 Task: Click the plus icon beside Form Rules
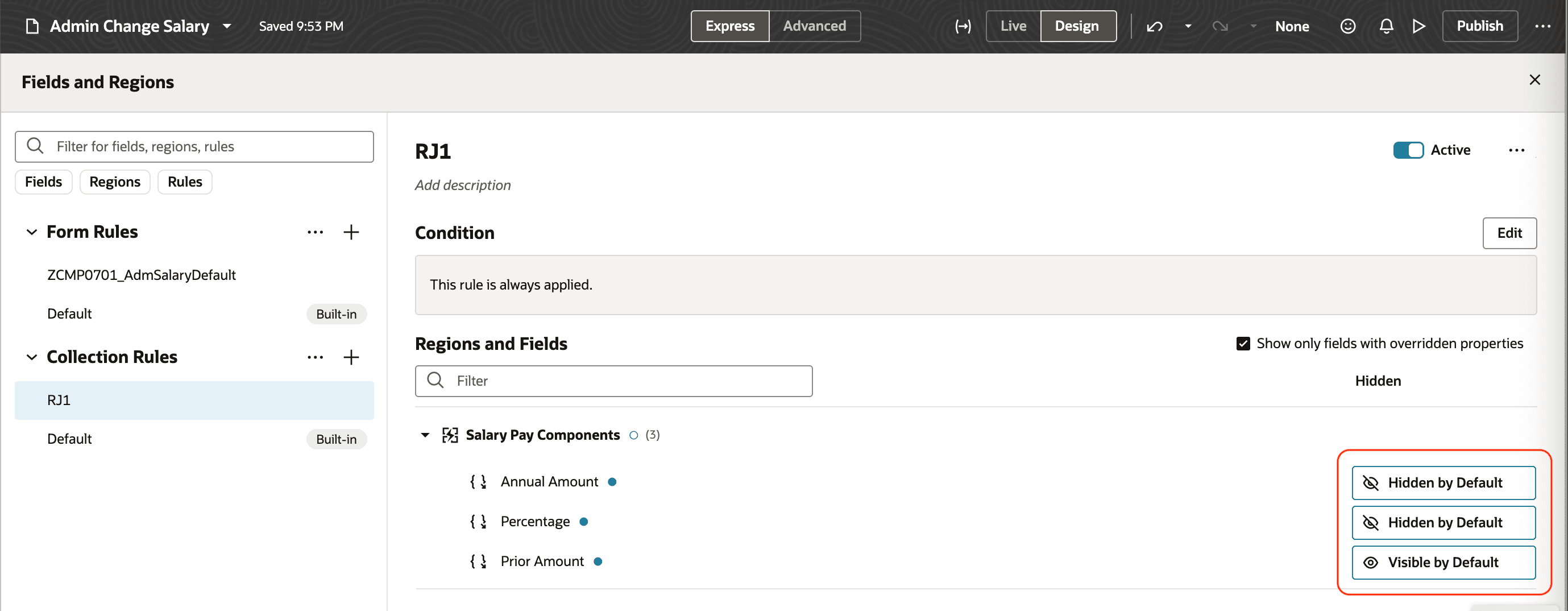point(351,232)
